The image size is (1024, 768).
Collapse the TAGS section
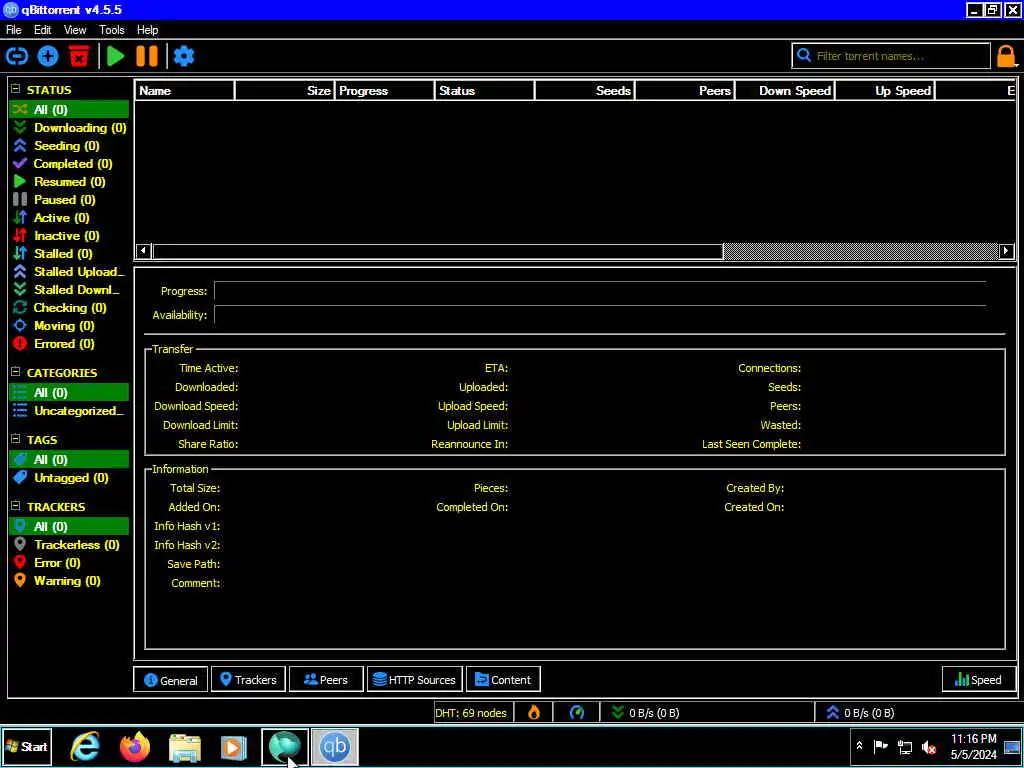(x=16, y=440)
